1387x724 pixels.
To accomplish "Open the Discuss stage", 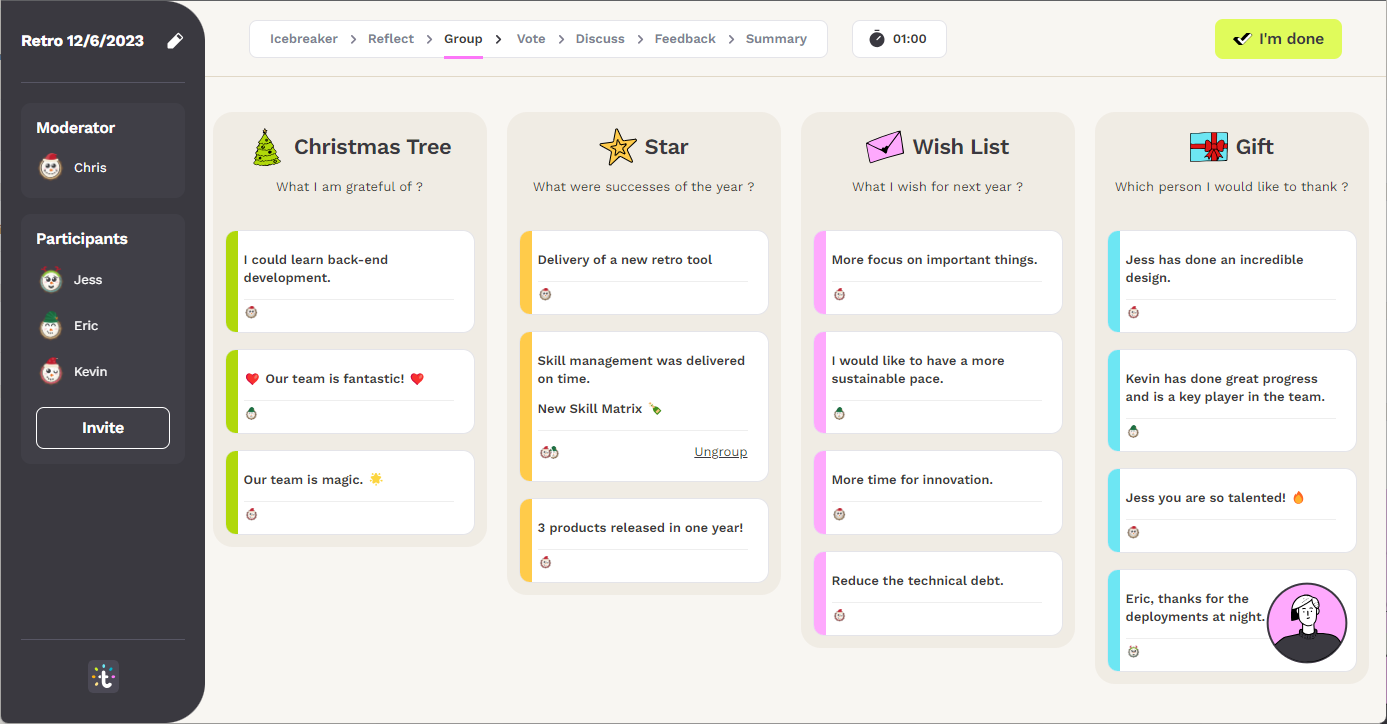I will (600, 38).
